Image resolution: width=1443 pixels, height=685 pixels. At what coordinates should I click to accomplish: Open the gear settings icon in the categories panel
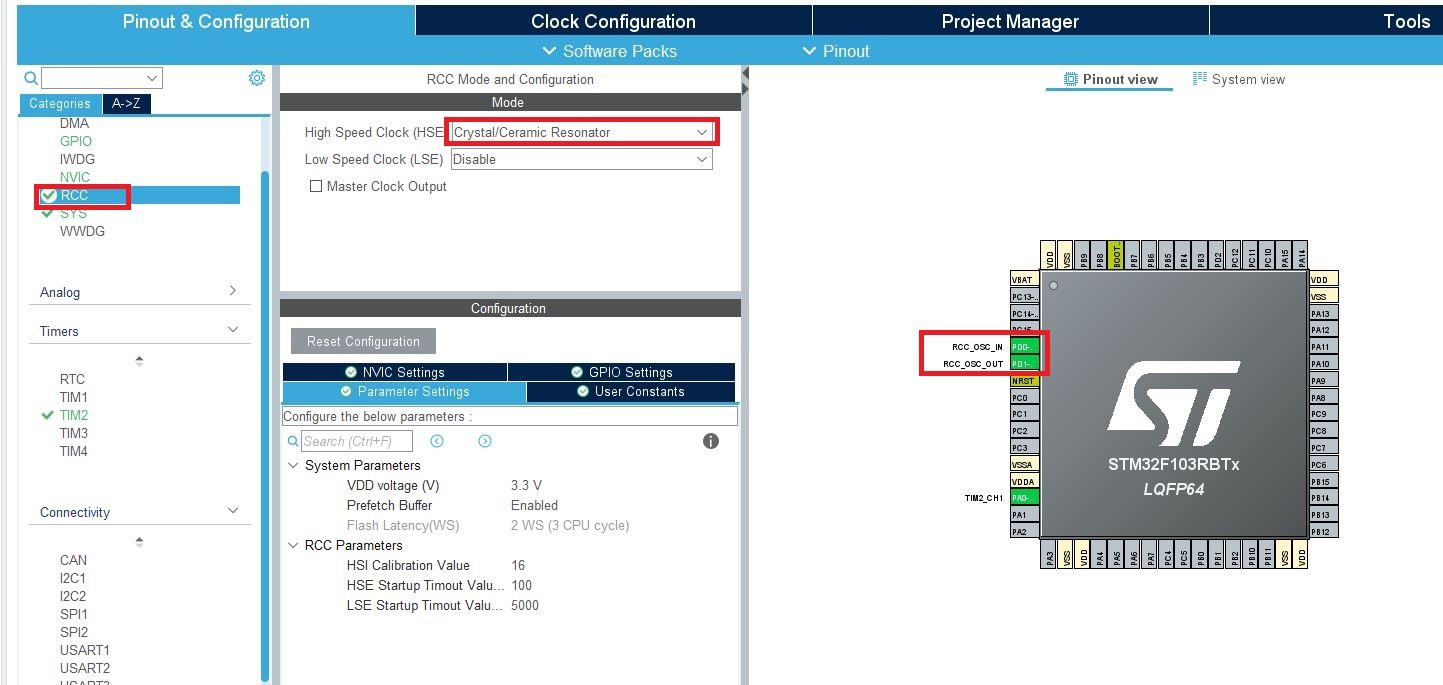(257, 78)
